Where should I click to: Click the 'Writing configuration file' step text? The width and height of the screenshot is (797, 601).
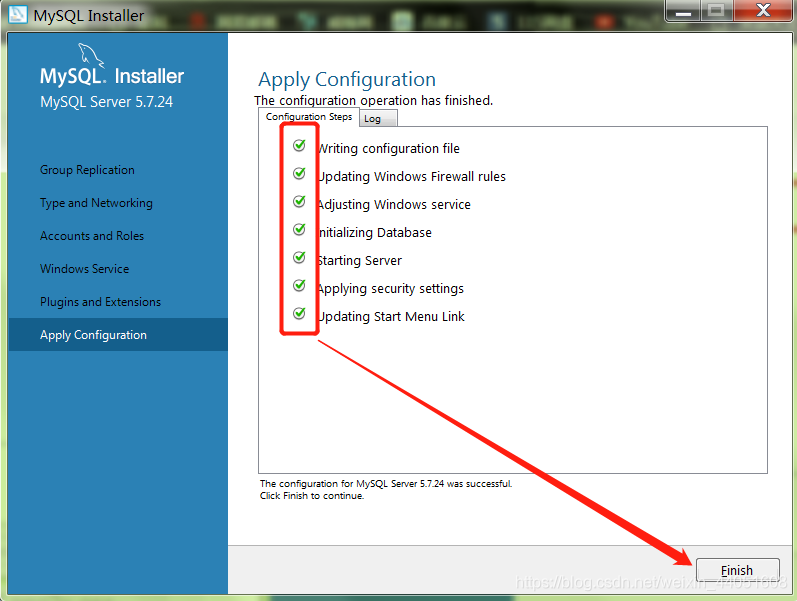click(389, 148)
